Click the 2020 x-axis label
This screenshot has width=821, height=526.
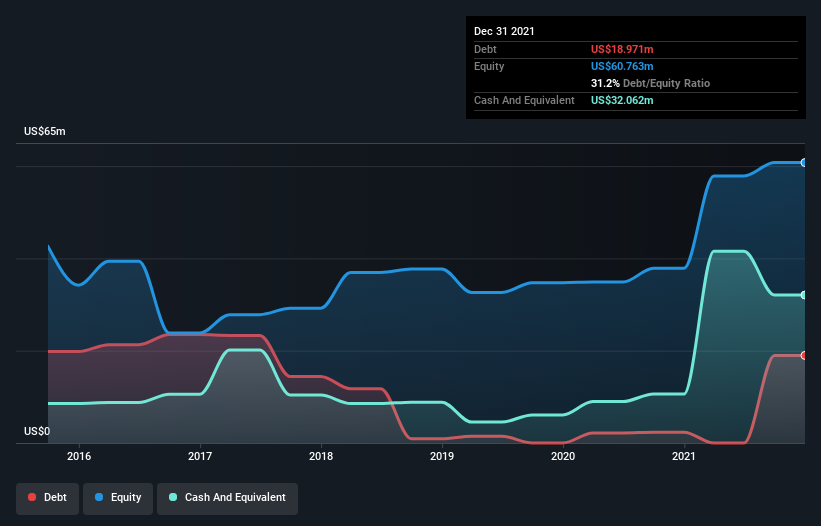tap(563, 456)
